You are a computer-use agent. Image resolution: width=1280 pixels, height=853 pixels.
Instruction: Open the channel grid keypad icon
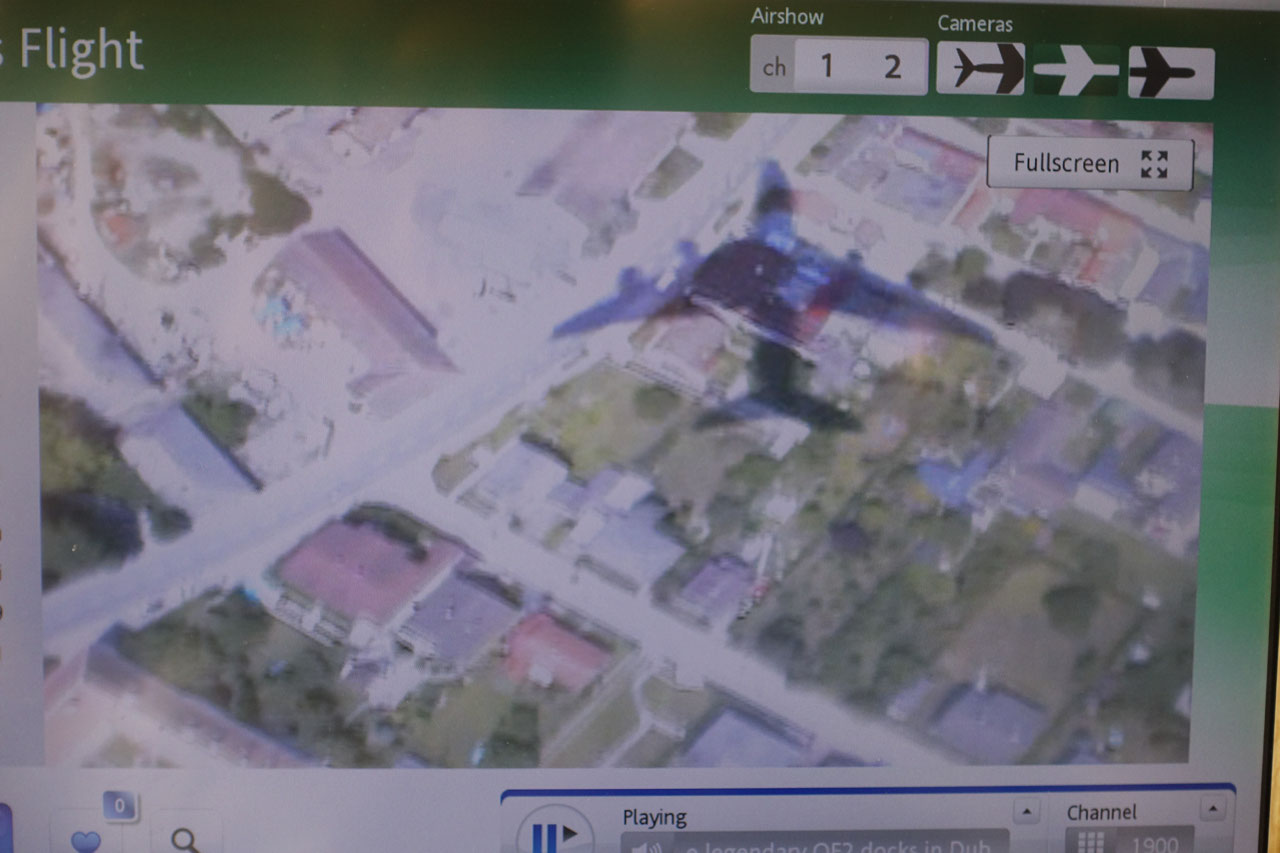click(x=1090, y=843)
